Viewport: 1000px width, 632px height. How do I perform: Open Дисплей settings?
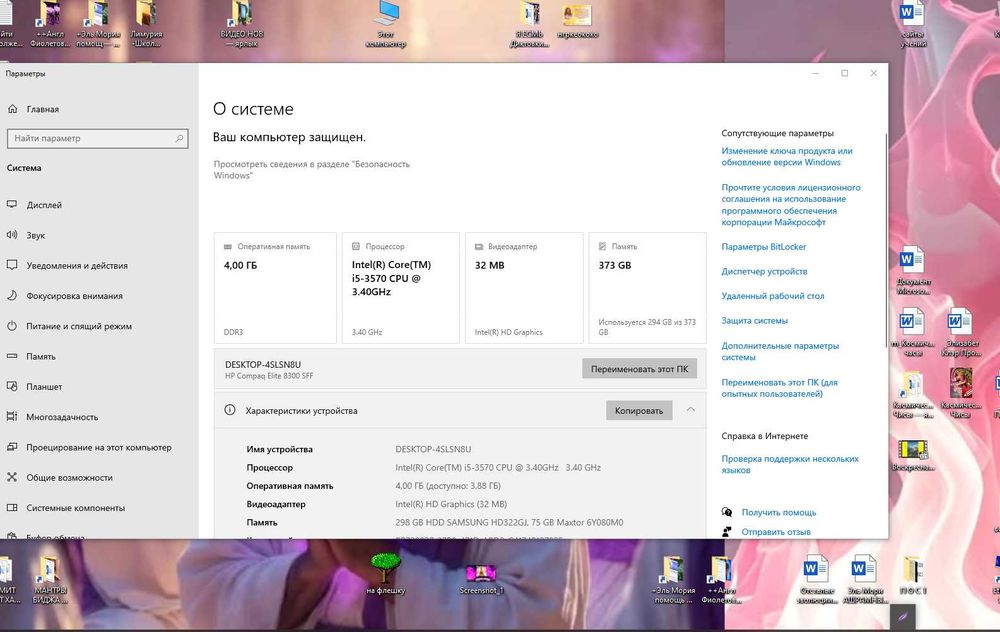(44, 205)
